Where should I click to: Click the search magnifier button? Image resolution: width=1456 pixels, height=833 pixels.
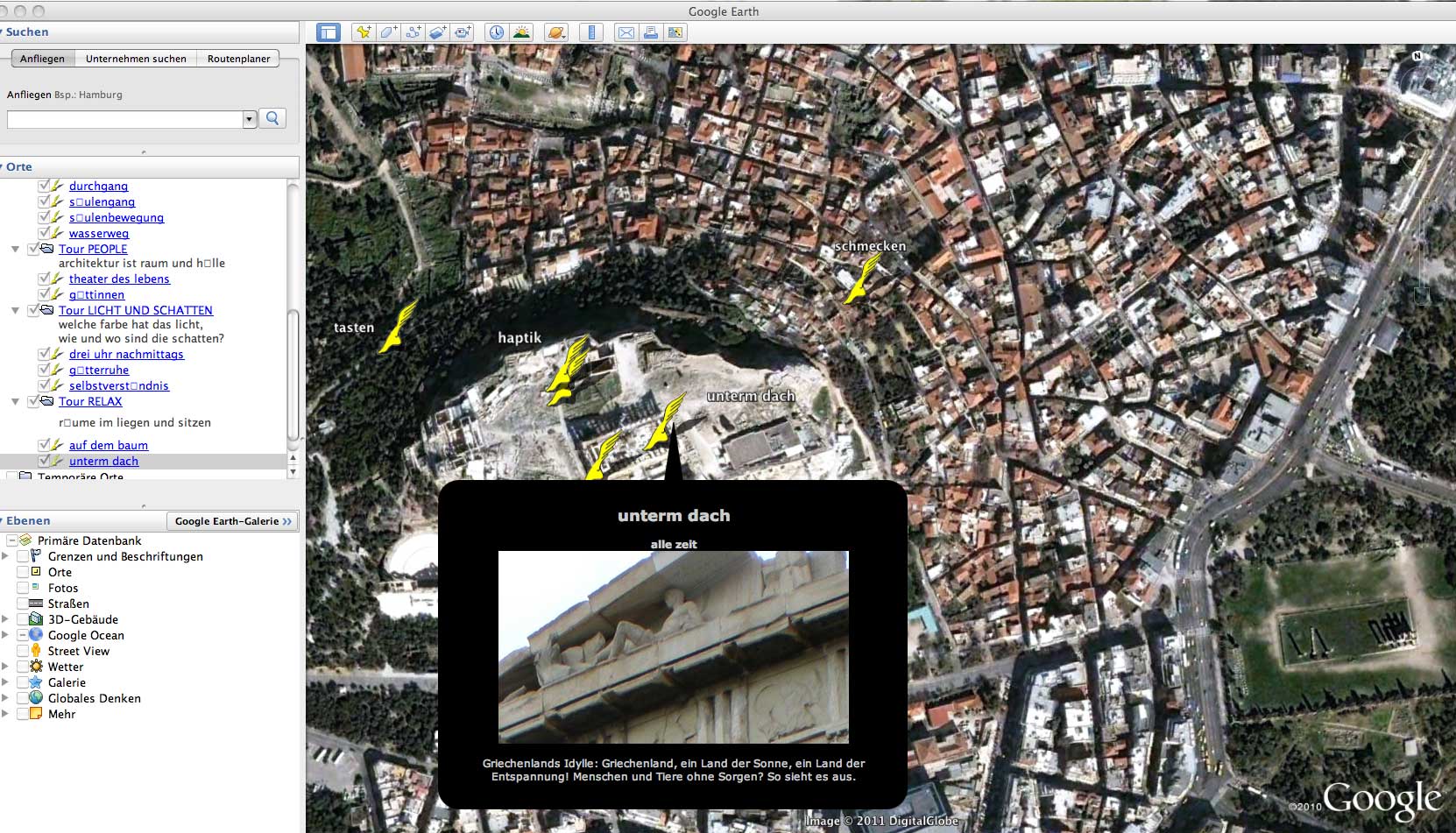point(273,118)
